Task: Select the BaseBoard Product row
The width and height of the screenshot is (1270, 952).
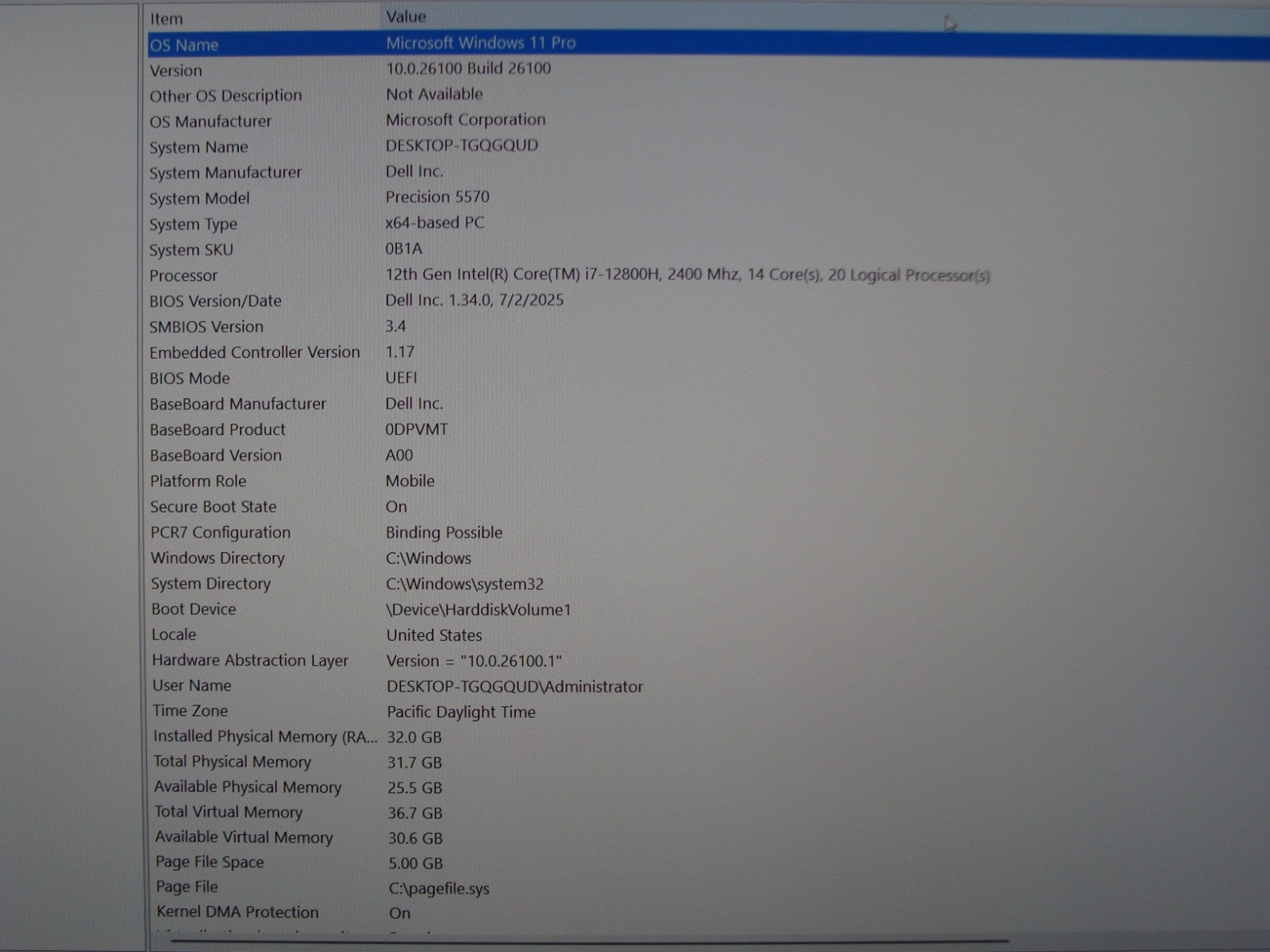Action: [x=217, y=430]
